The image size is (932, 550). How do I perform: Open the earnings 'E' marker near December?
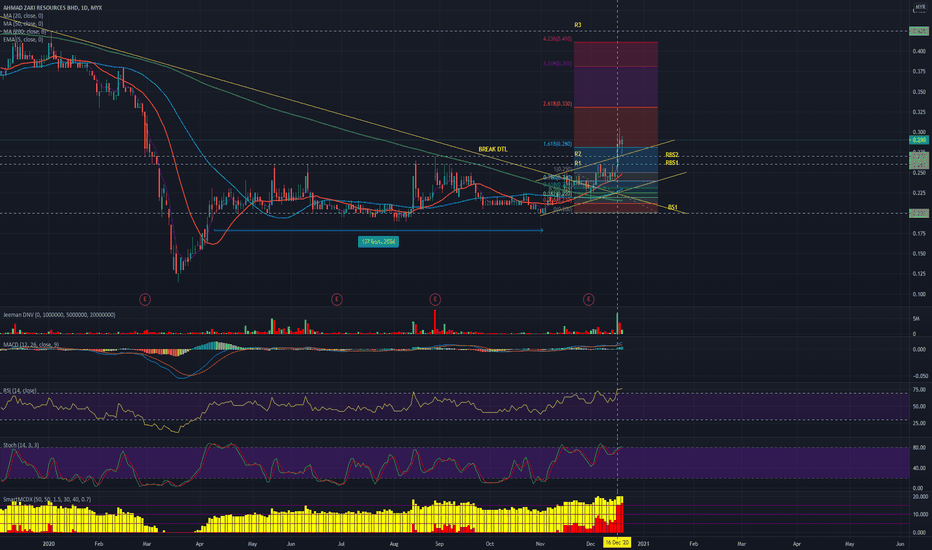pyautogui.click(x=588, y=300)
